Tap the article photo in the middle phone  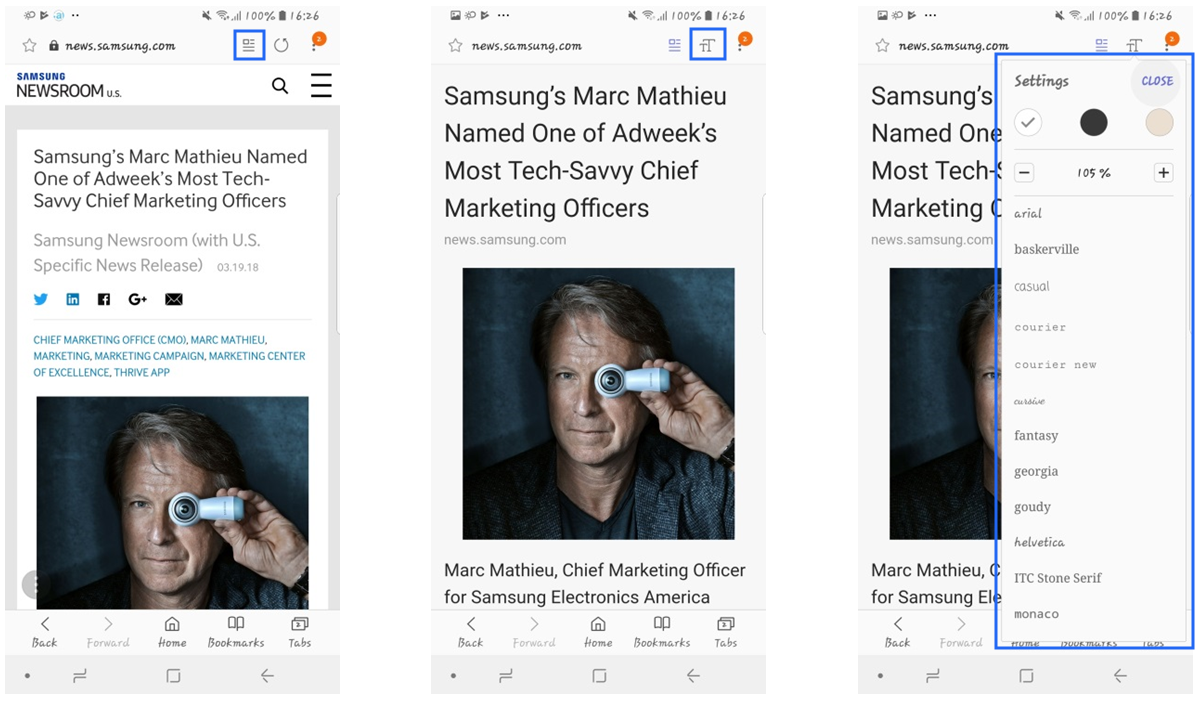click(598, 403)
